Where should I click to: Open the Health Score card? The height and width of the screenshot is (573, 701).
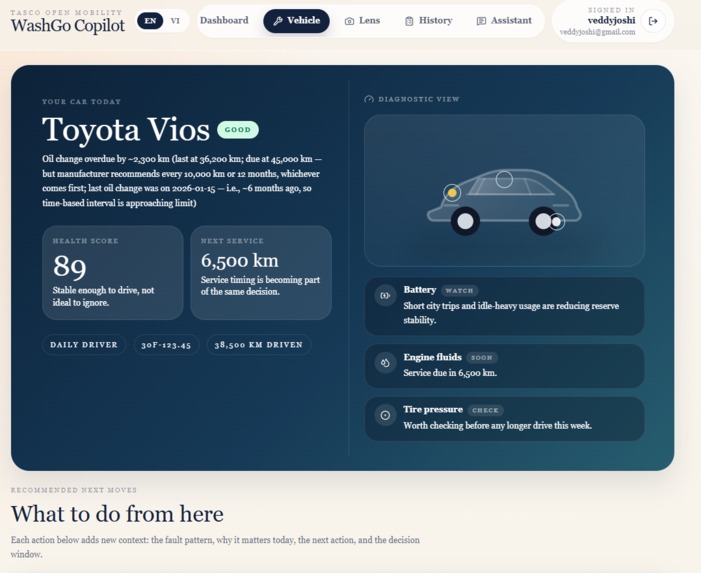113,273
